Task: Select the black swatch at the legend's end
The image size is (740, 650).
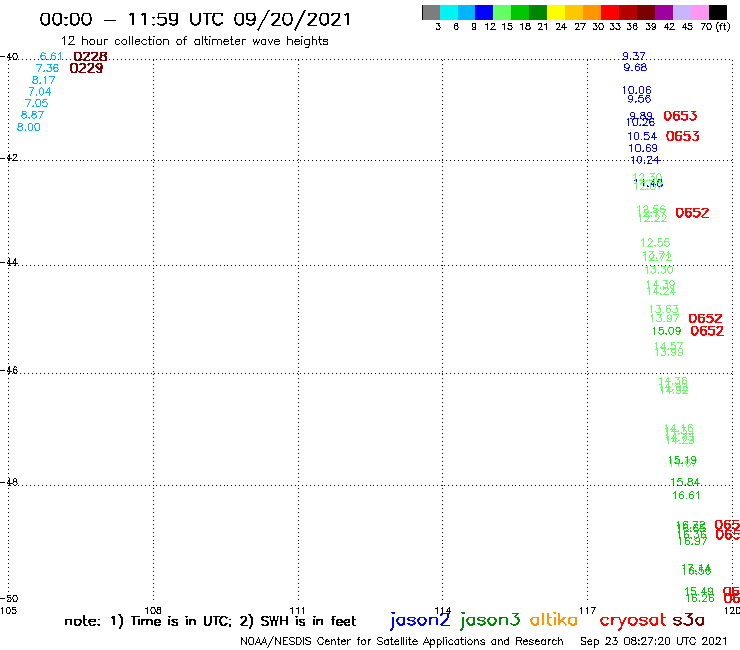Action: 718,12
